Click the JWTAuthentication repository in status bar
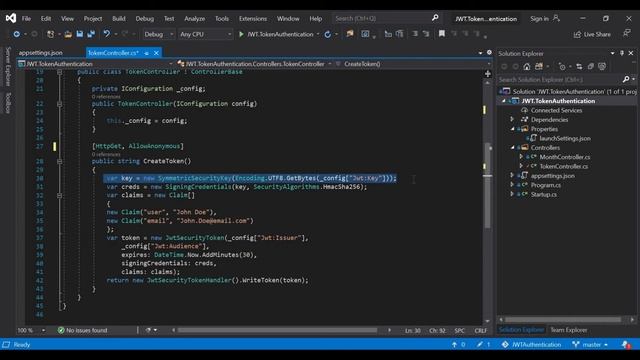Viewport: 640px width, 360px height. click(531, 345)
